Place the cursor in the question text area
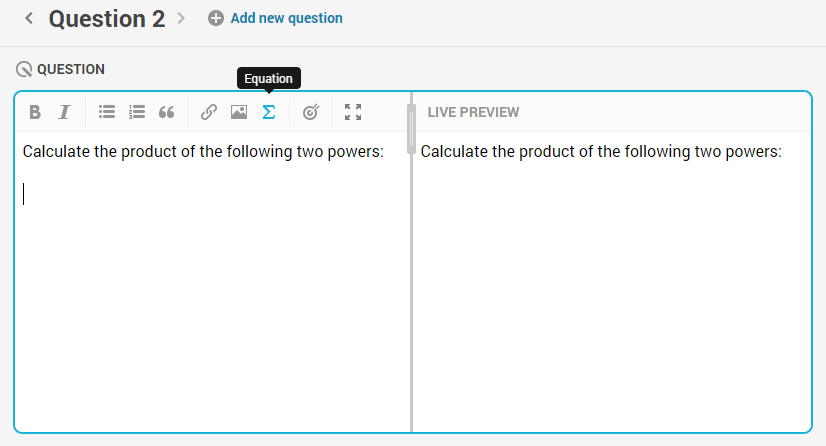826x446 pixels. (212, 282)
